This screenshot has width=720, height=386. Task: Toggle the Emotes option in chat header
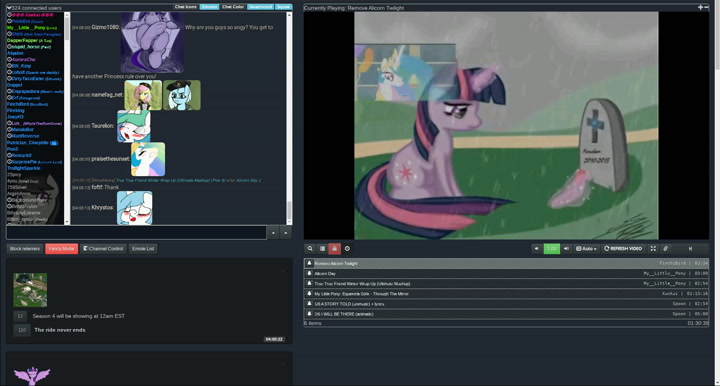(209, 7)
